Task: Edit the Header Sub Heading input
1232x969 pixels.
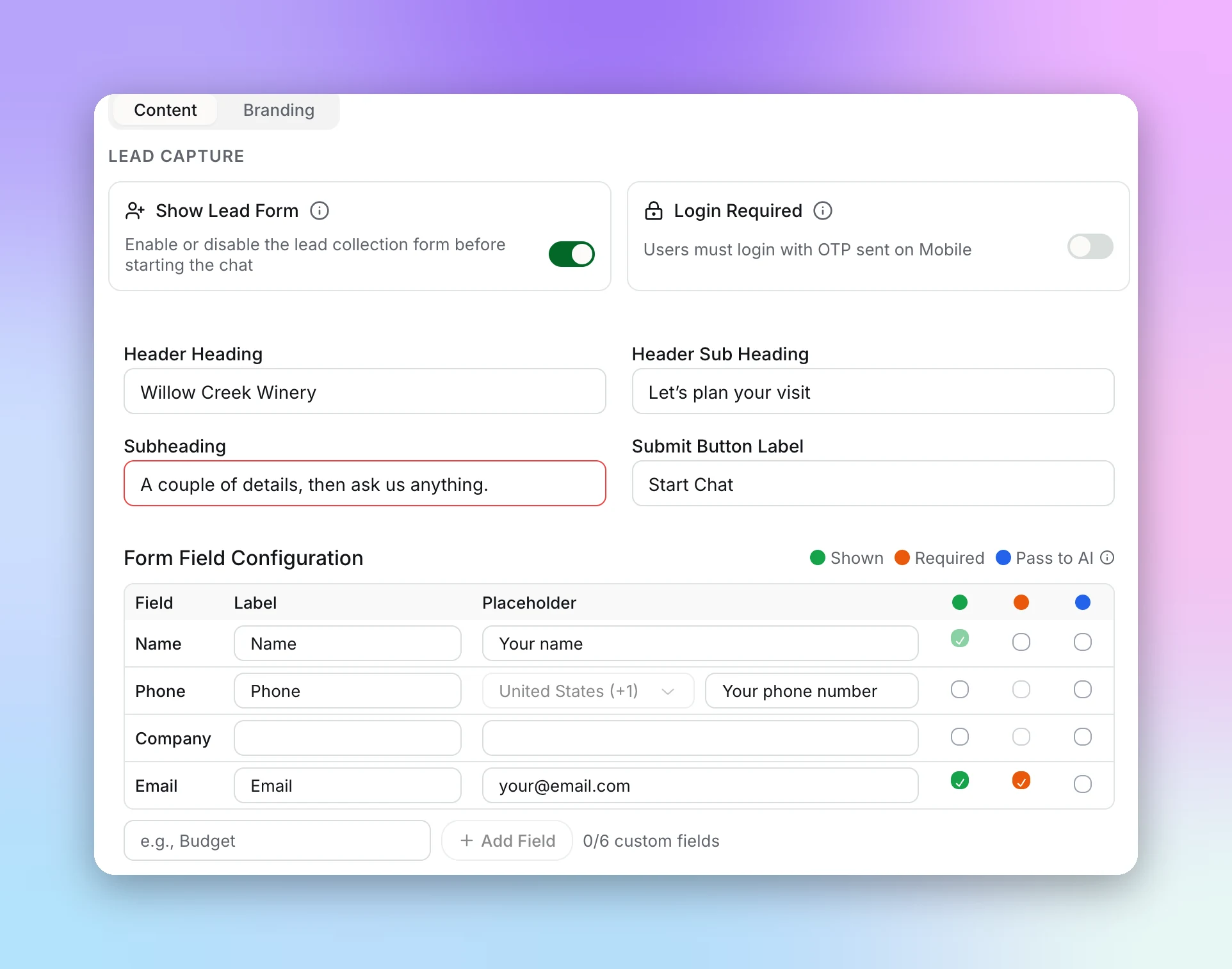Action: tap(873, 391)
